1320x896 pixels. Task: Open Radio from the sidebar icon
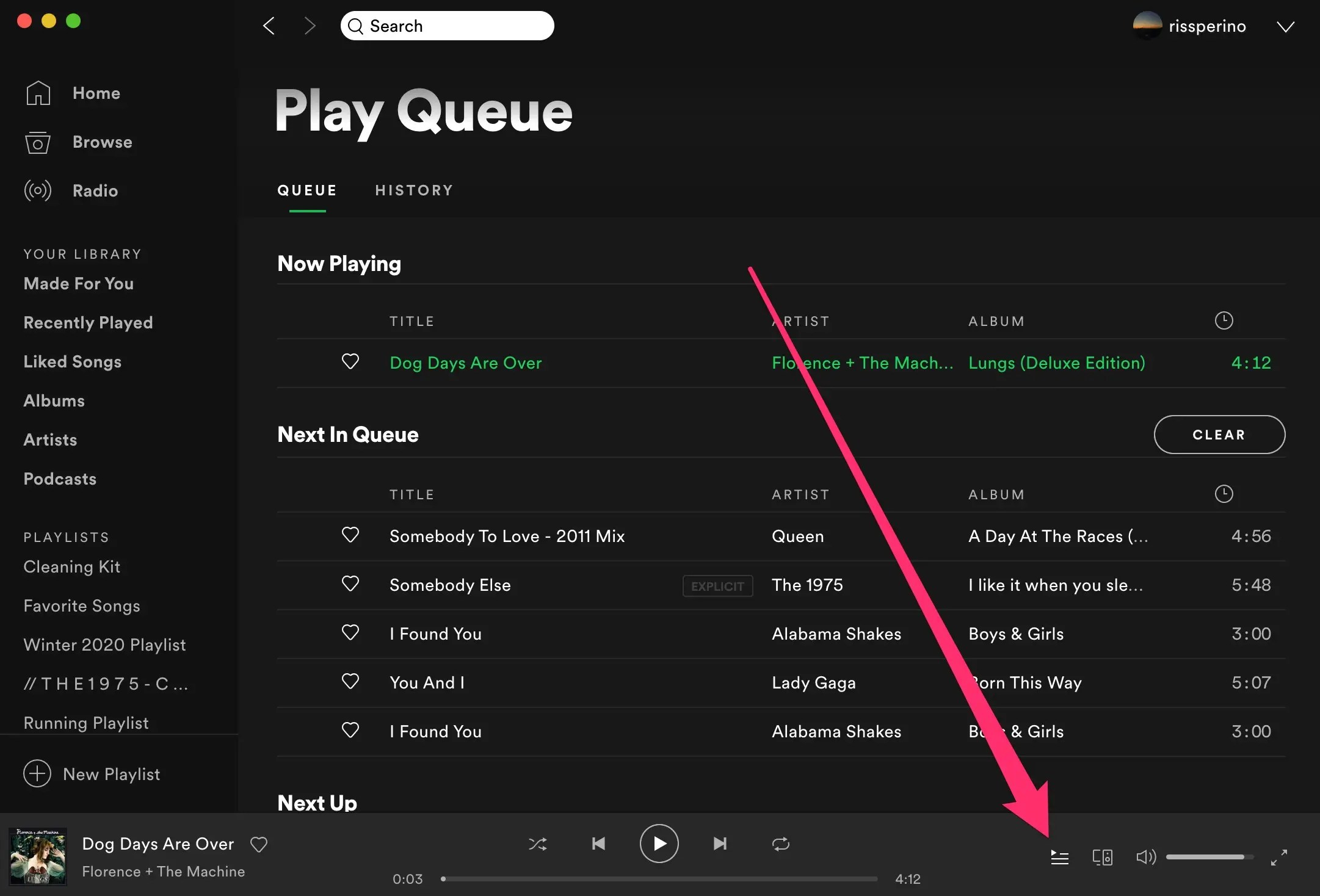click(x=38, y=190)
